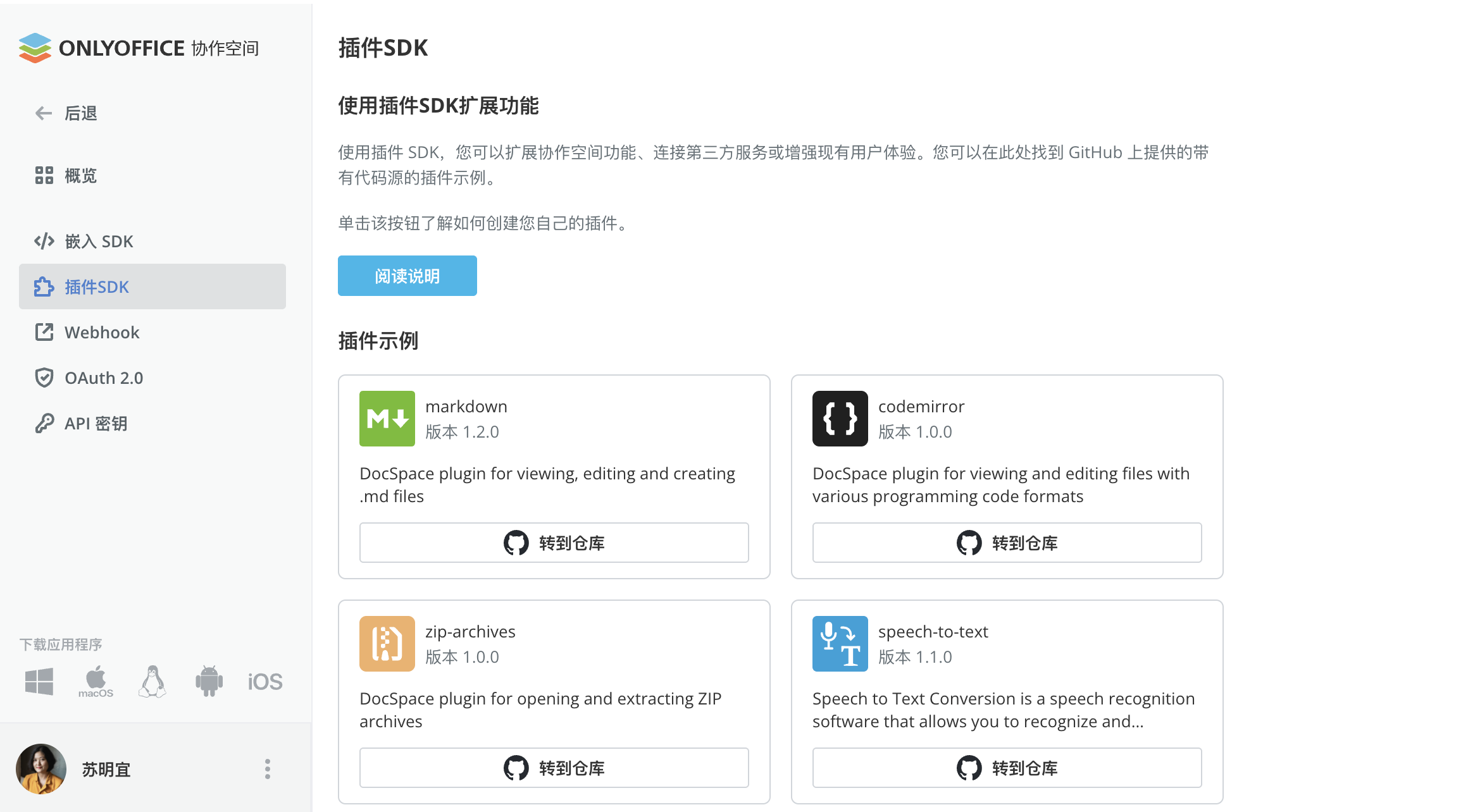The height and width of the screenshot is (812, 1468).
Task: Click the 版本 1.2.0 version label
Action: (x=462, y=432)
